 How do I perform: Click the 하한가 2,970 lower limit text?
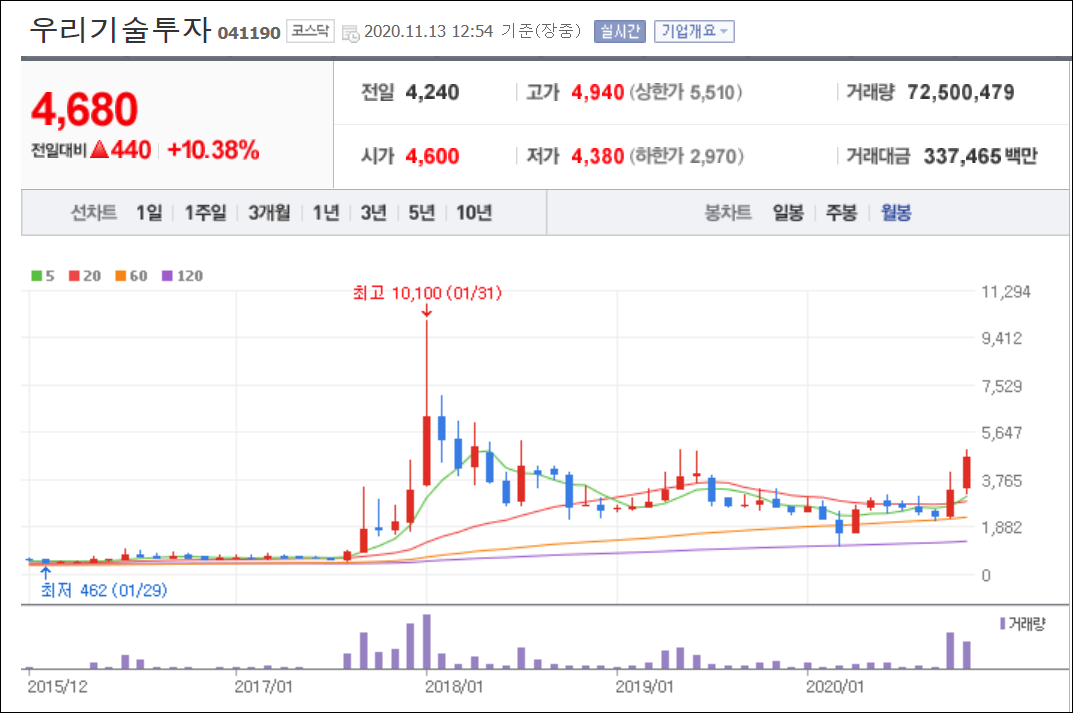[686, 156]
